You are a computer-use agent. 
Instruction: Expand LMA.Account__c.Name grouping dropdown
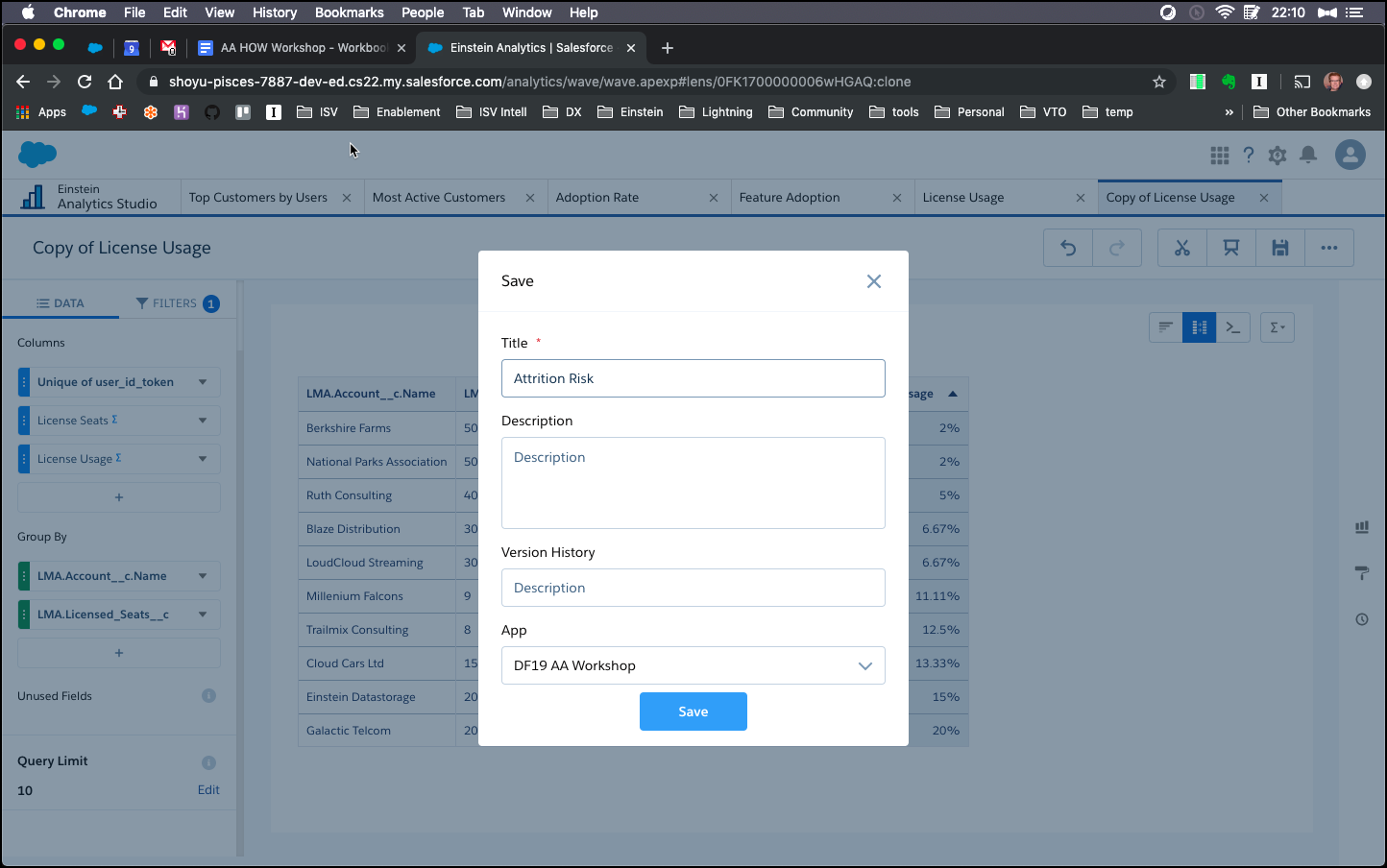point(203,576)
